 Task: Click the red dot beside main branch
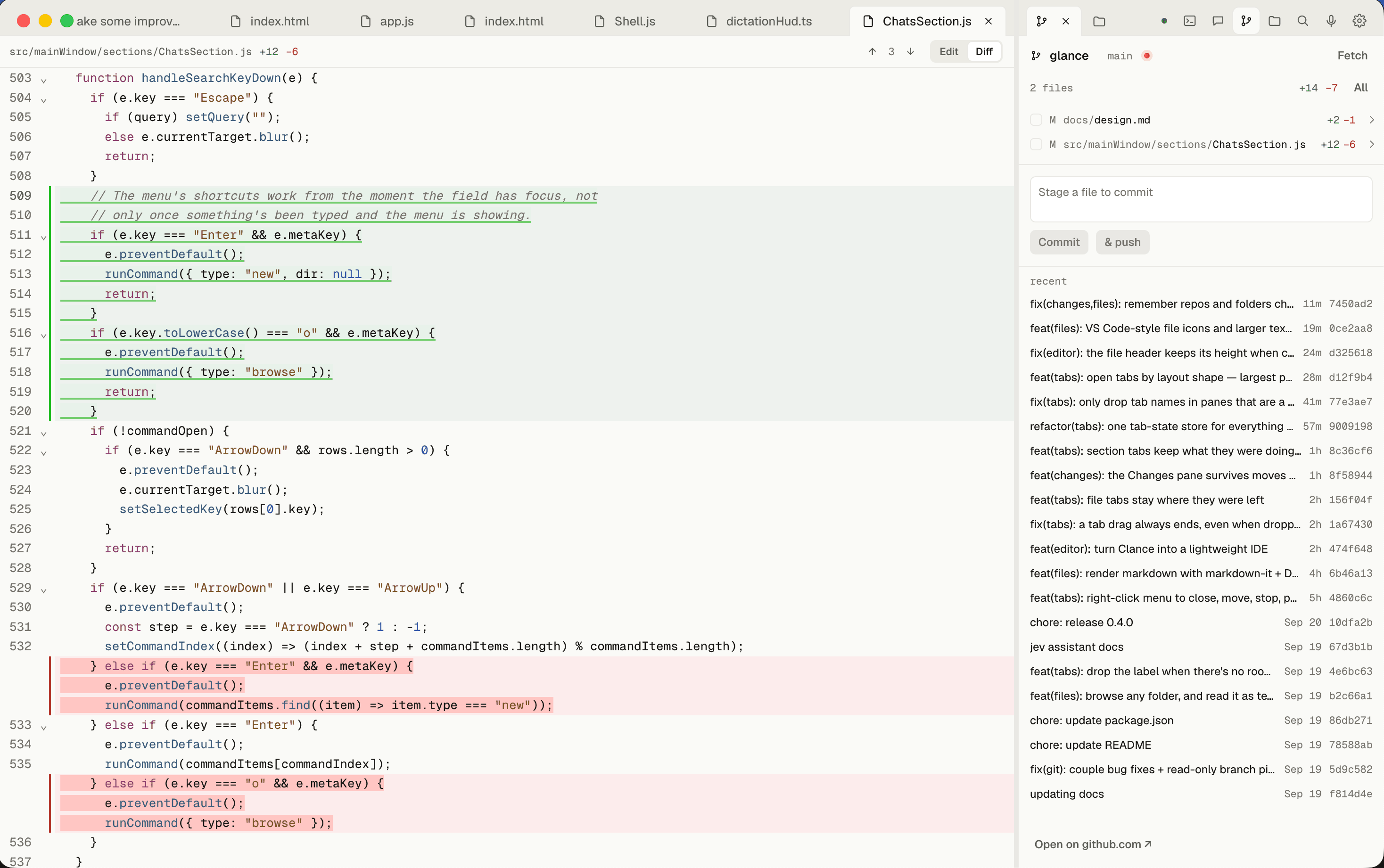click(x=1147, y=56)
